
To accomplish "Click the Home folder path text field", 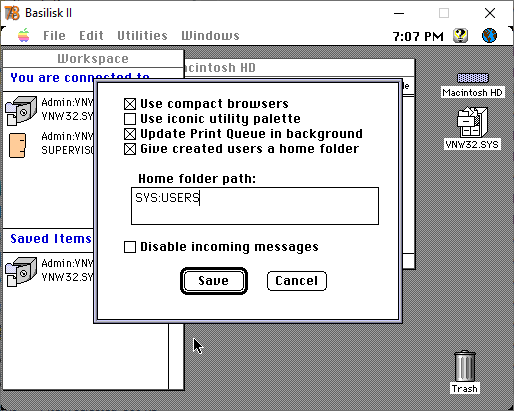I will click(x=255, y=206).
